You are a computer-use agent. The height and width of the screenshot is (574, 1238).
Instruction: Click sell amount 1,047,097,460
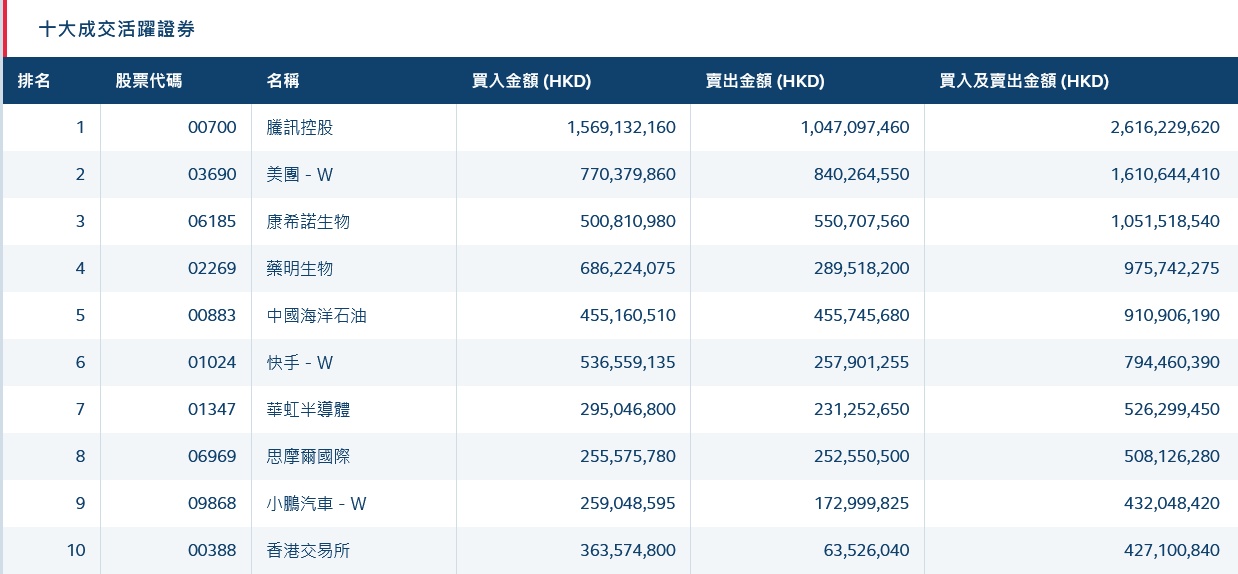[x=855, y=127]
